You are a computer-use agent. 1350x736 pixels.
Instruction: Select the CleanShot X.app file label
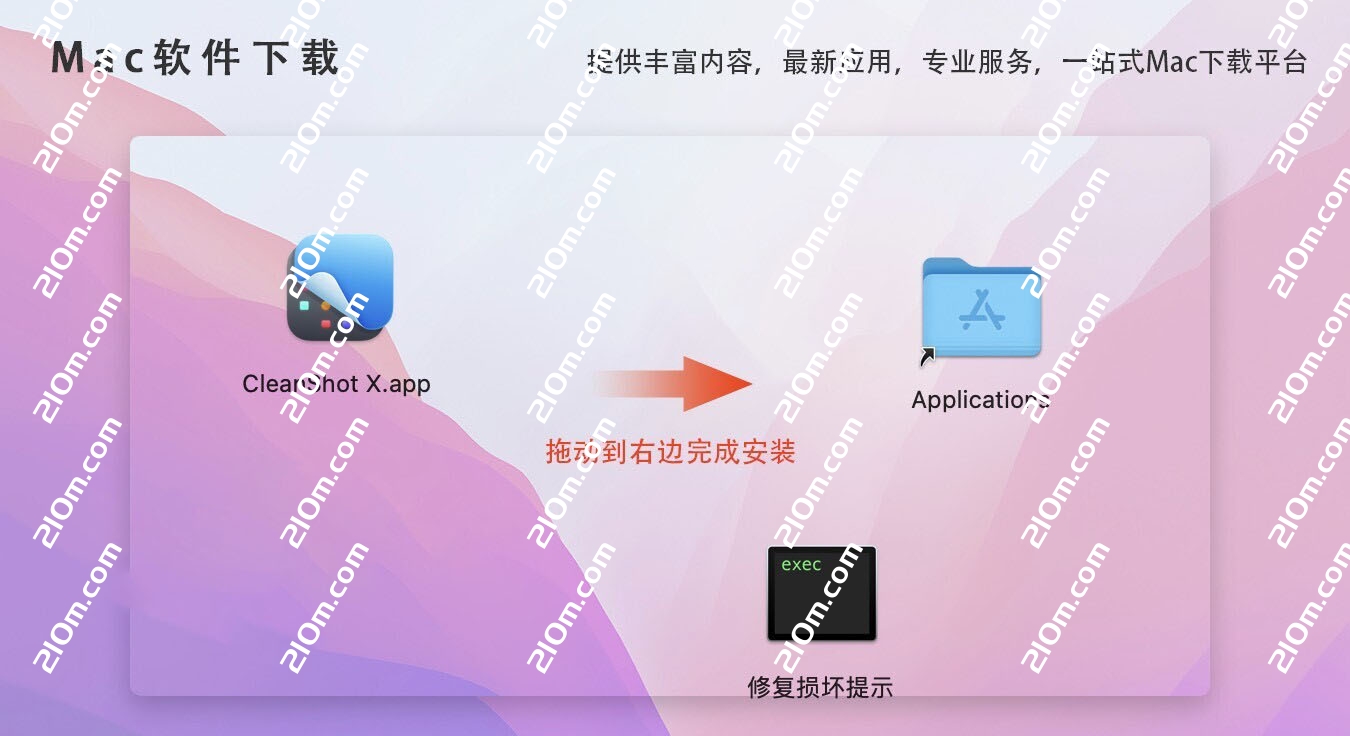[336, 384]
